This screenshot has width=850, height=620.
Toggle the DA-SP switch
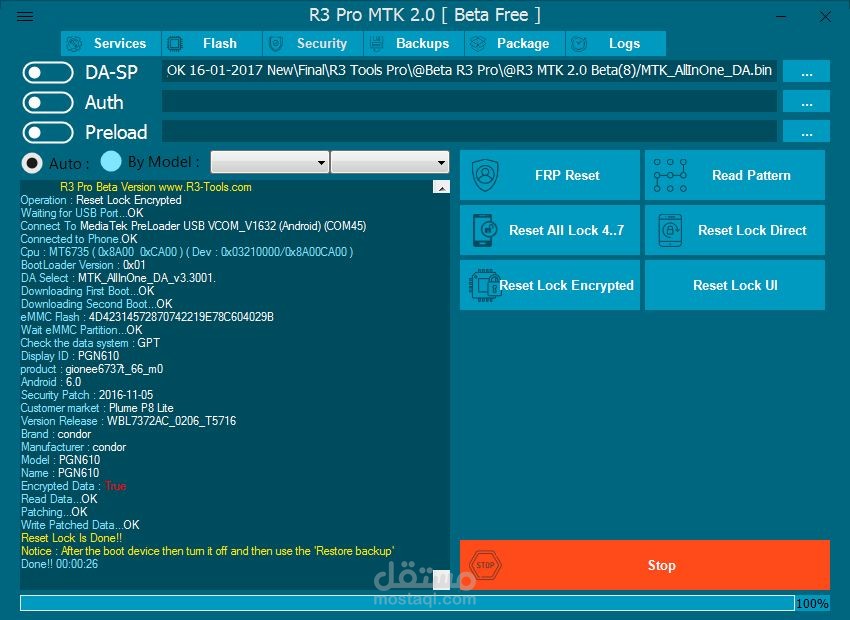(48, 71)
